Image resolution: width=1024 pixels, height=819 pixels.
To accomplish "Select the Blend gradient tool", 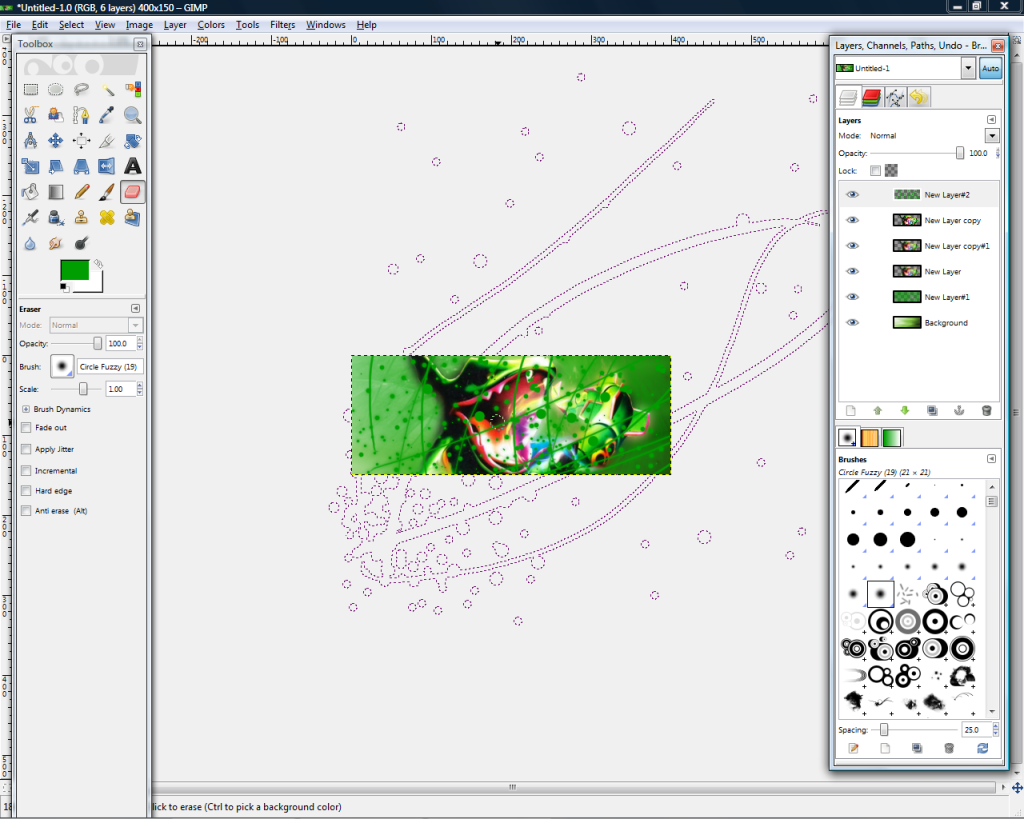I will 56,192.
